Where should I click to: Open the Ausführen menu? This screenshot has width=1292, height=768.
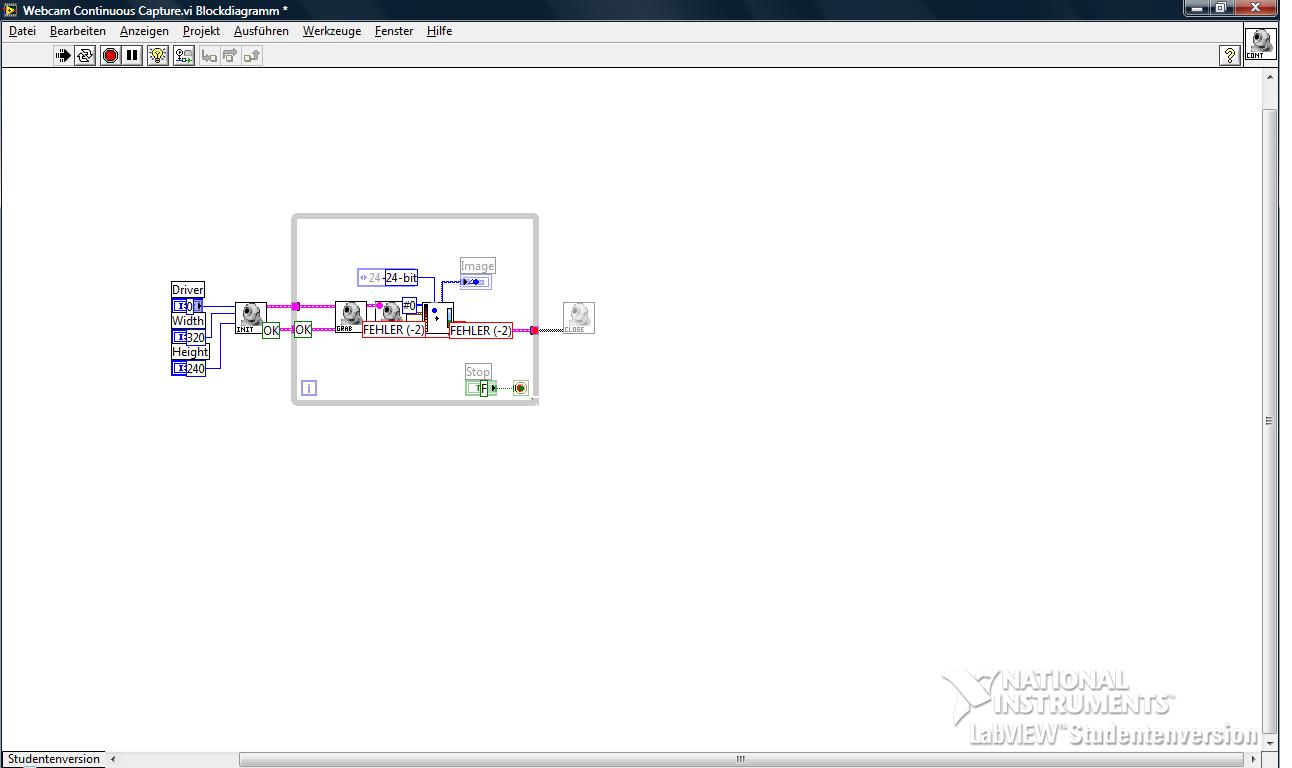tap(261, 31)
